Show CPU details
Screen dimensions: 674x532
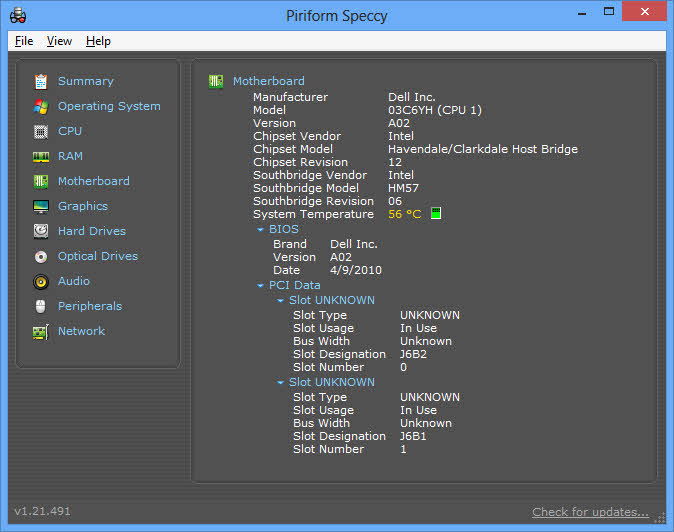pos(70,131)
